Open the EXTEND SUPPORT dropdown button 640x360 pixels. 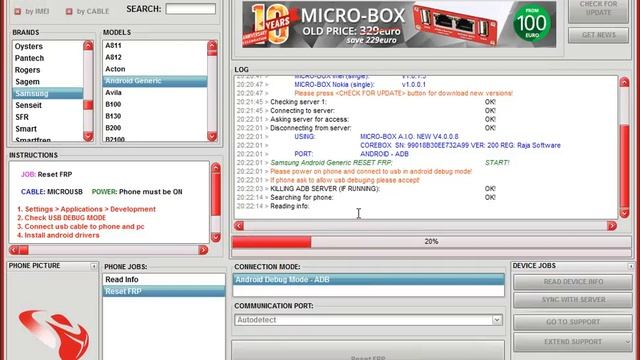coord(573,342)
